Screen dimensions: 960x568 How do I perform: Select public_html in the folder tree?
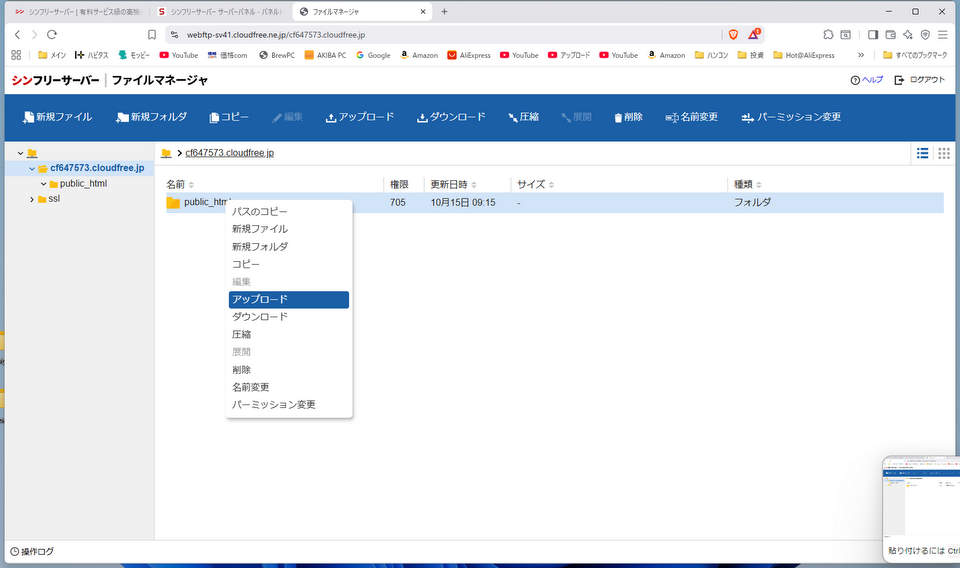pyautogui.click(x=83, y=184)
